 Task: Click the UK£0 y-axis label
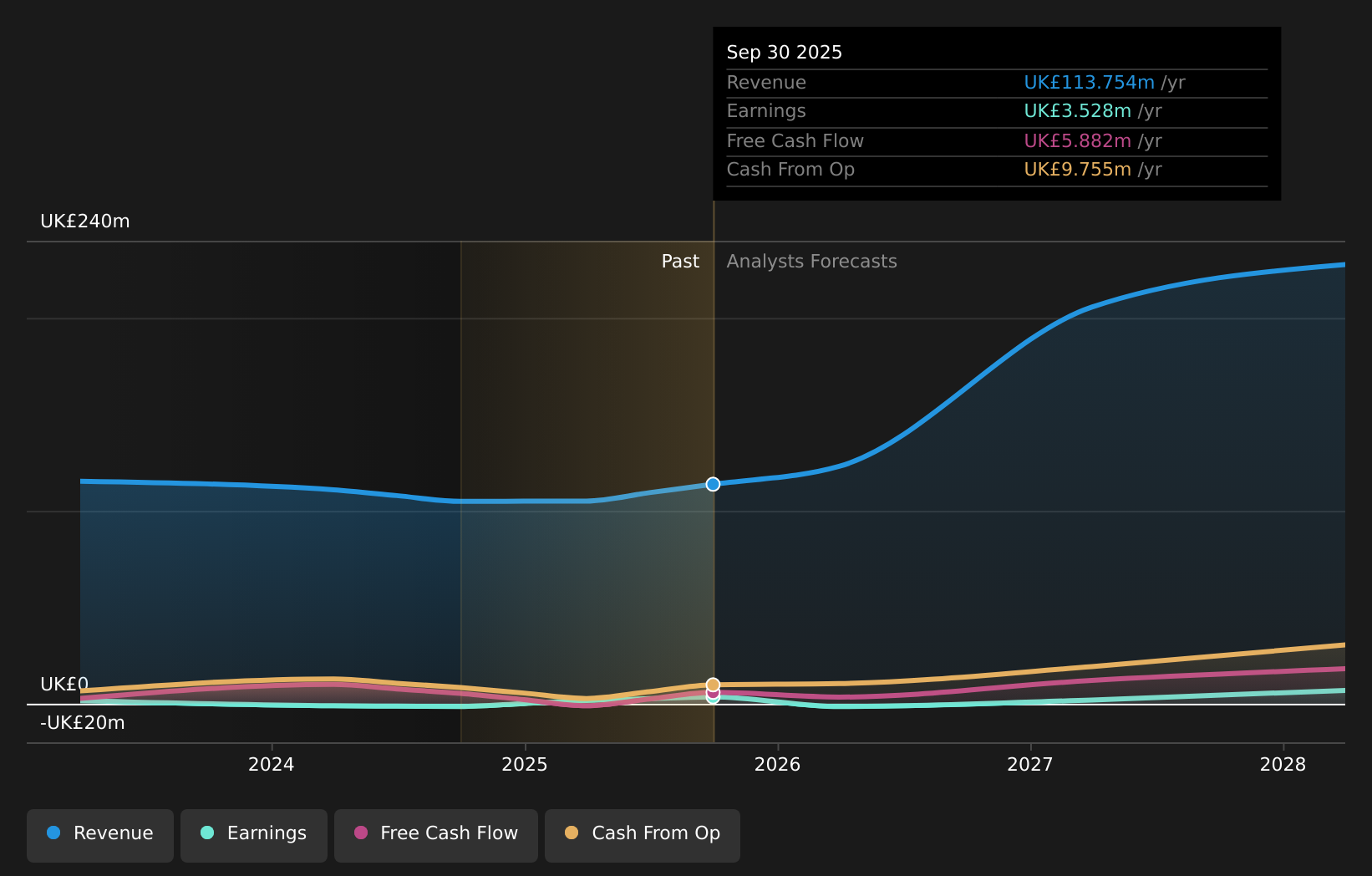point(64,685)
